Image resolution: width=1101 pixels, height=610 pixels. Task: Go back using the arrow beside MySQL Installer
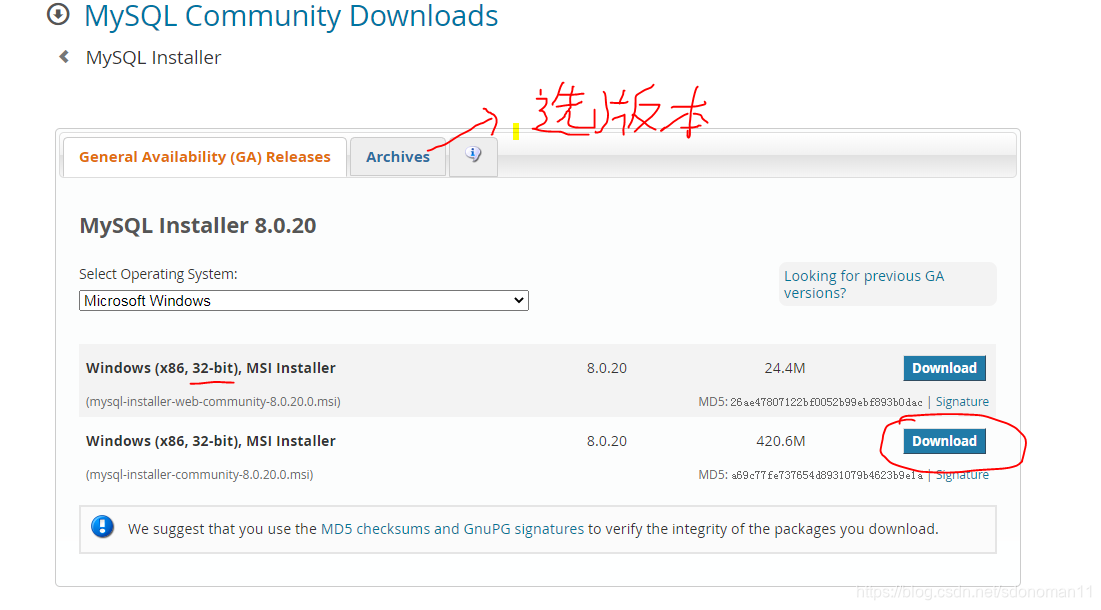[64, 57]
